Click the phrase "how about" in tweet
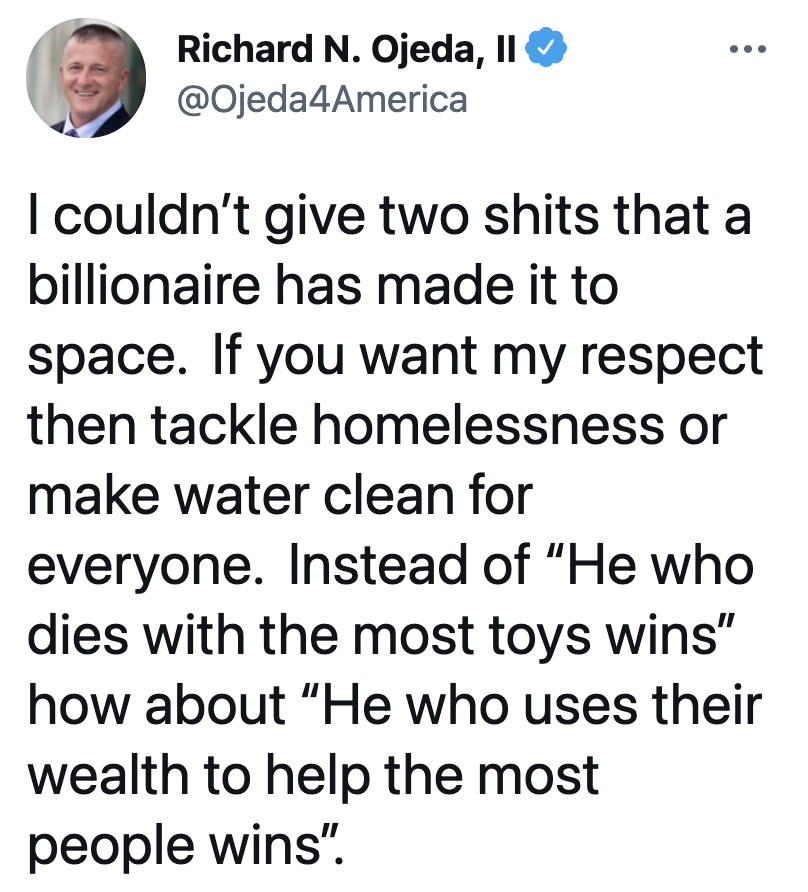808x892 pixels. tap(156, 705)
